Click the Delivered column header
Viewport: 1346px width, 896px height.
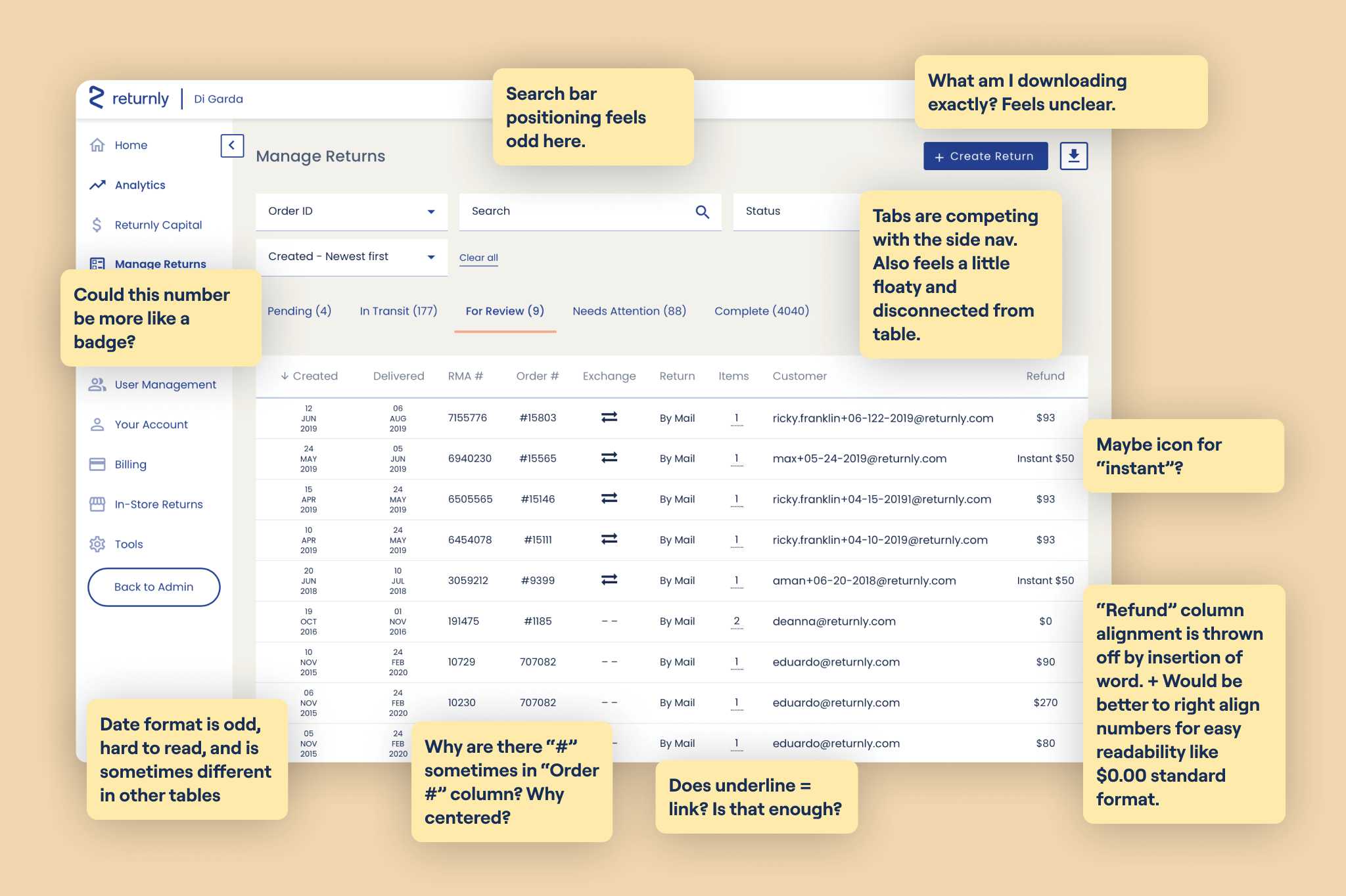[399, 376]
